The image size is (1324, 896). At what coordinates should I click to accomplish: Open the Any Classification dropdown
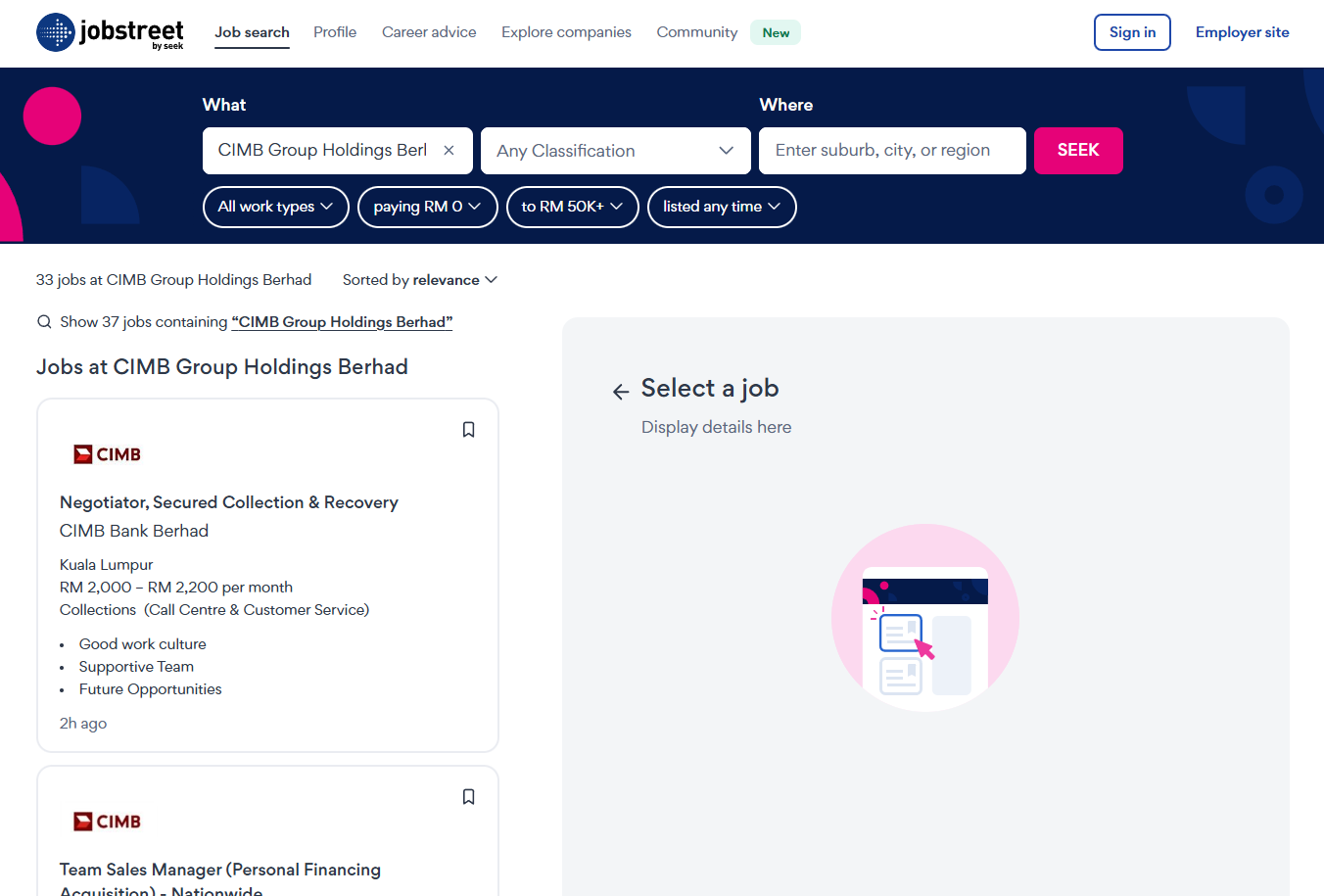point(616,151)
